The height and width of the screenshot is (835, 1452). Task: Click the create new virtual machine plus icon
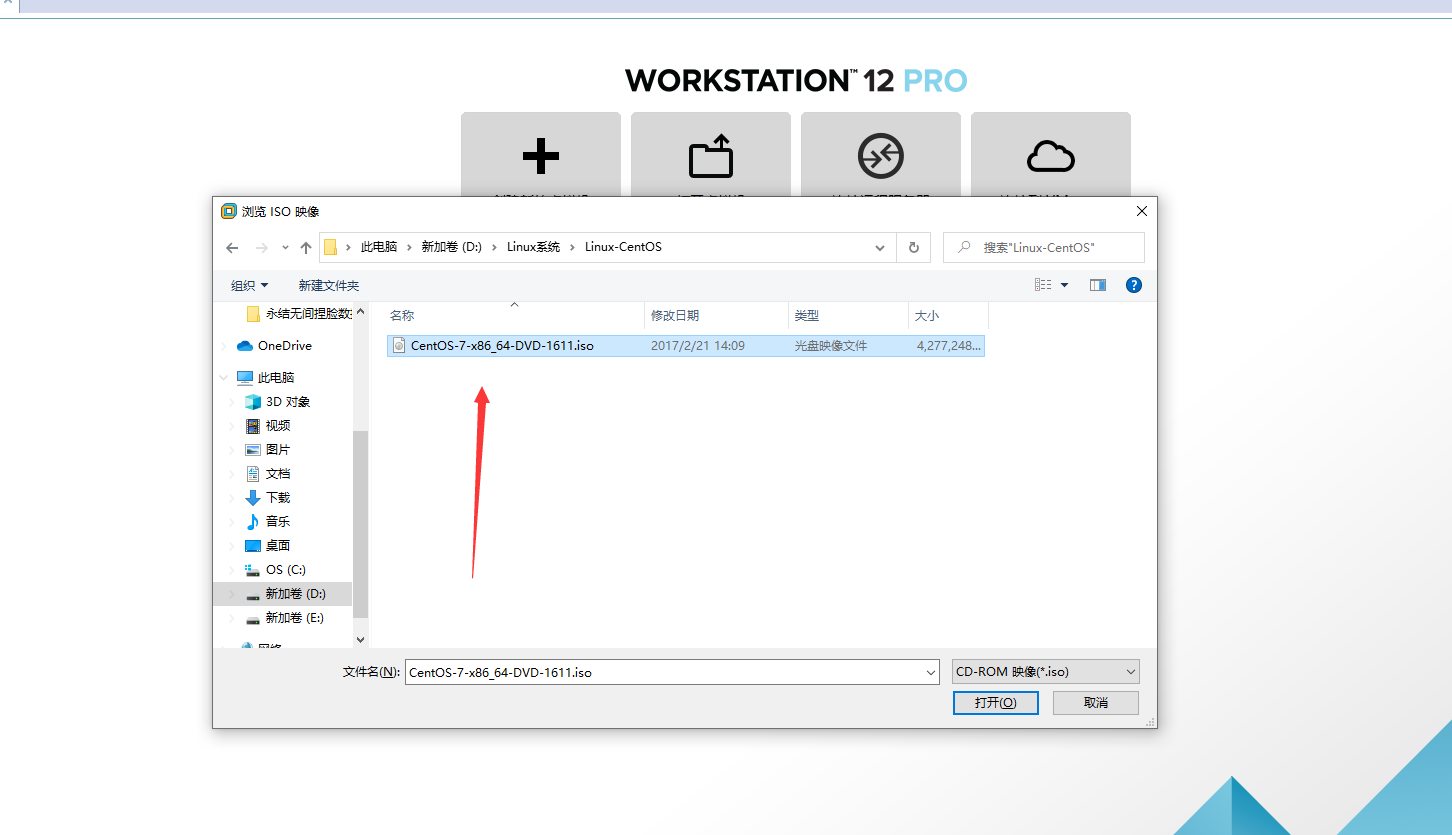coord(541,156)
